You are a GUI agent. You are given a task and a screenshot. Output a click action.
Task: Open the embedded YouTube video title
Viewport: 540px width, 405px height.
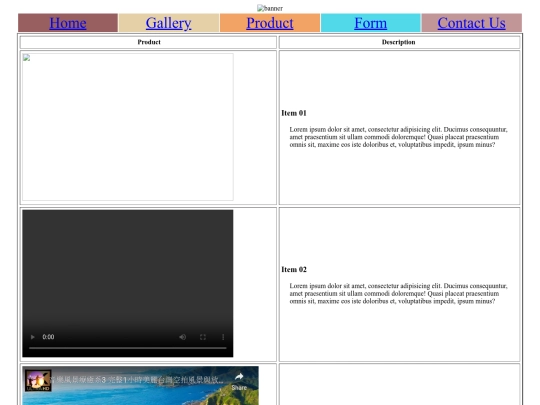[138, 380]
